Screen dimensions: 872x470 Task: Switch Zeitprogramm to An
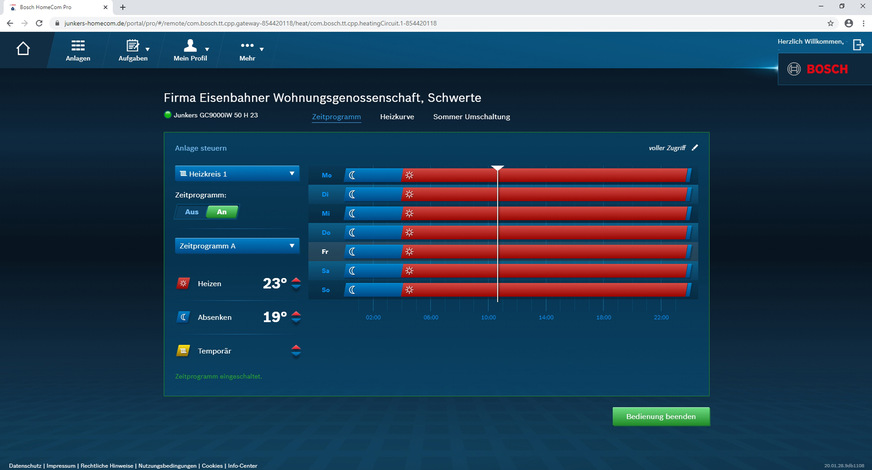coord(221,212)
